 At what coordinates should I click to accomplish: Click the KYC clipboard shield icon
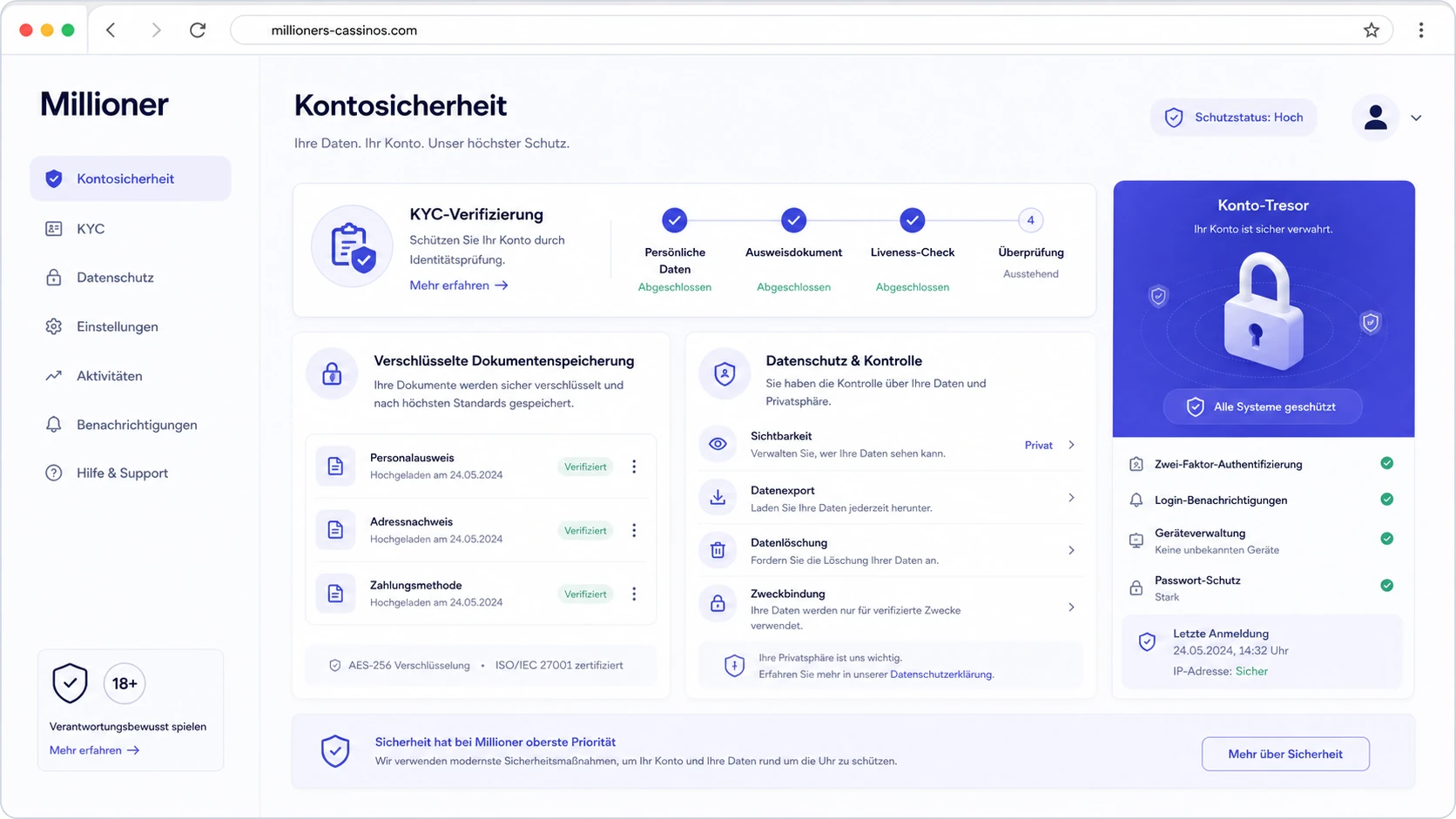click(x=353, y=246)
